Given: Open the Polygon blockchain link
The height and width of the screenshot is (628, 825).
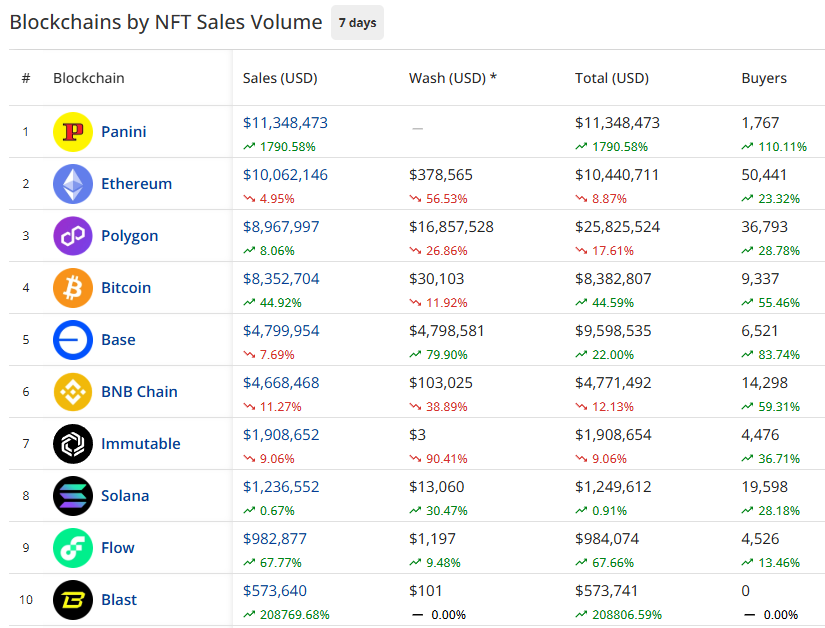Looking at the screenshot, I should click(129, 236).
